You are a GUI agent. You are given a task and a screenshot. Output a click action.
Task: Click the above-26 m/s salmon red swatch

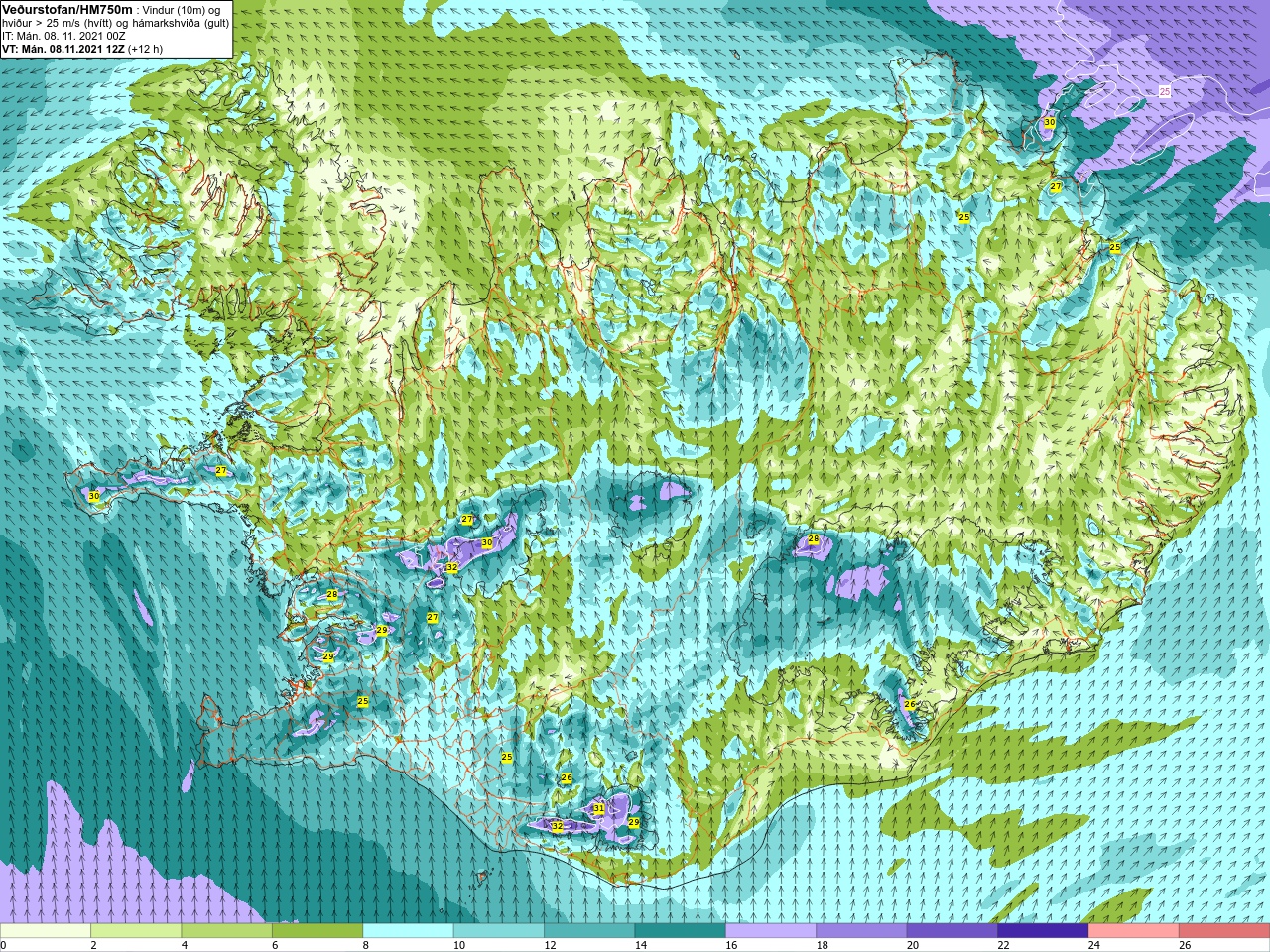pyautogui.click(x=1224, y=931)
